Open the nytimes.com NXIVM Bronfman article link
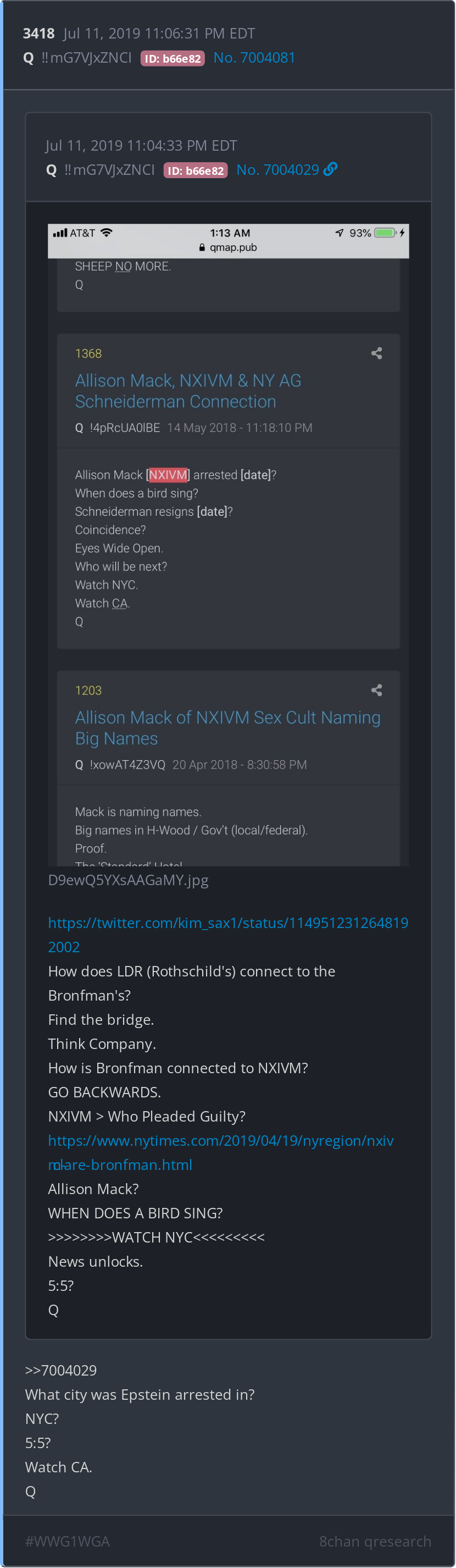Image resolution: width=456 pixels, height=1568 pixels. pos(221,1152)
